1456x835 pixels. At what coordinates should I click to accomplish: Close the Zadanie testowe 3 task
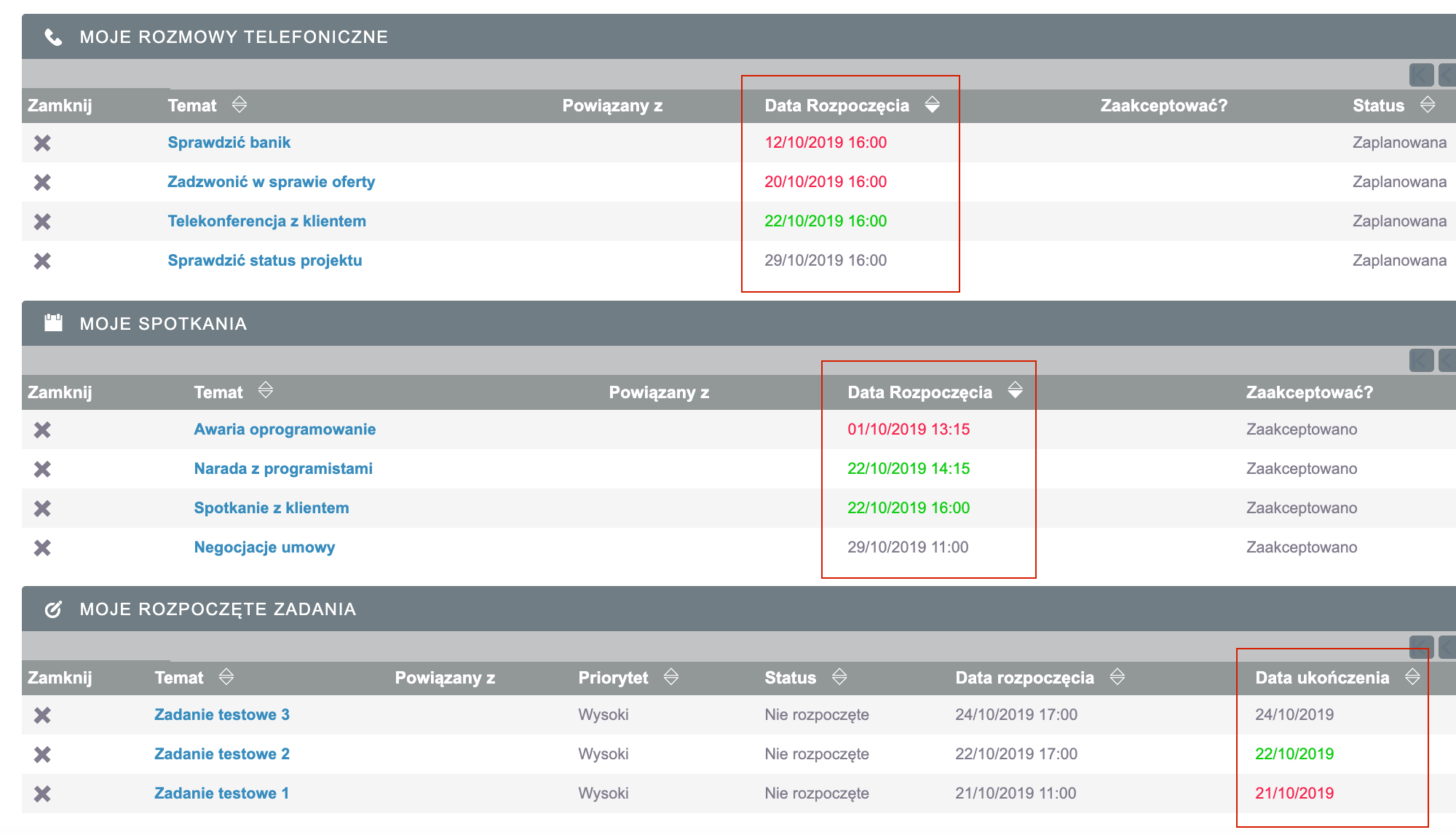coord(42,715)
